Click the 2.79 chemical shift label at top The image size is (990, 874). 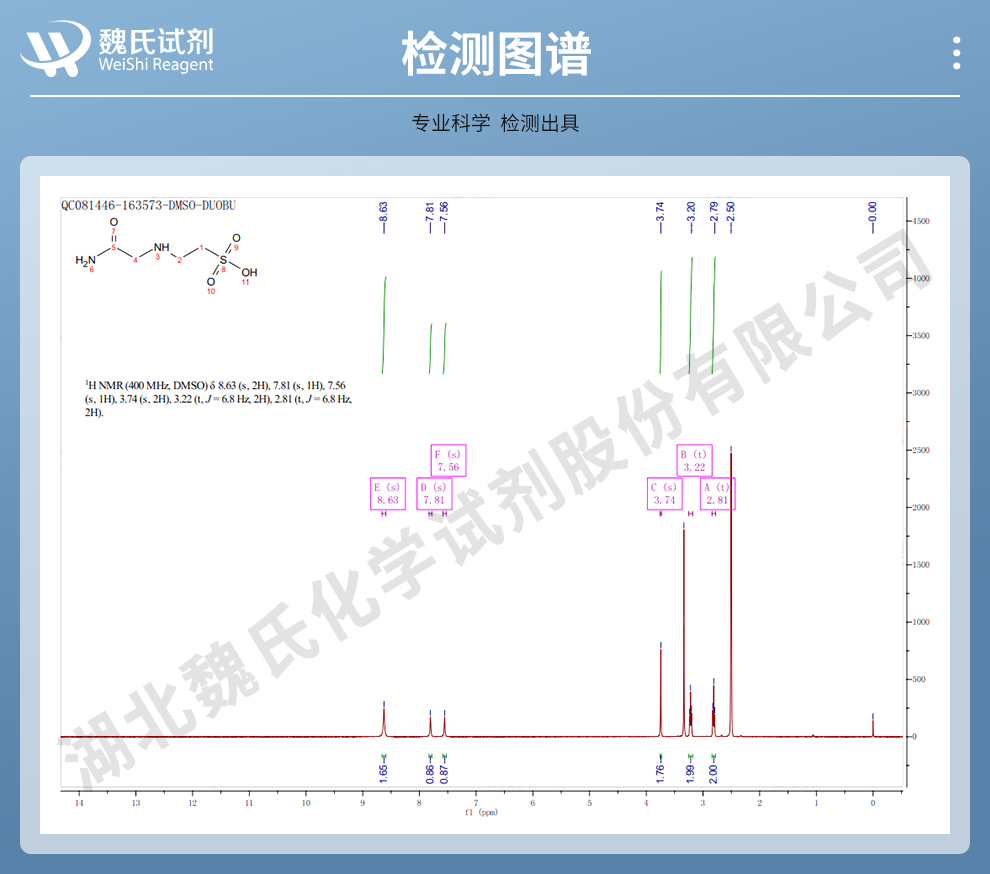[x=714, y=217]
